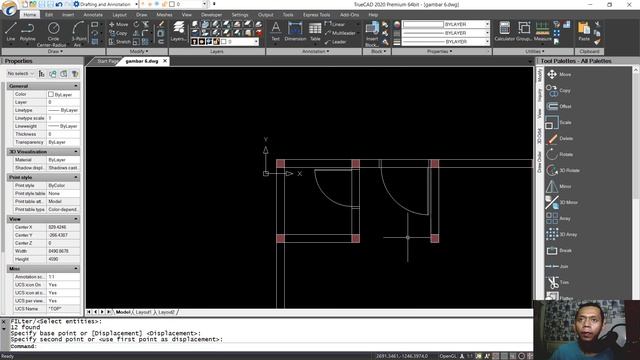The width and height of the screenshot is (640, 360).
Task: Close the gambar 6.dwg tab
Action: coord(165,61)
